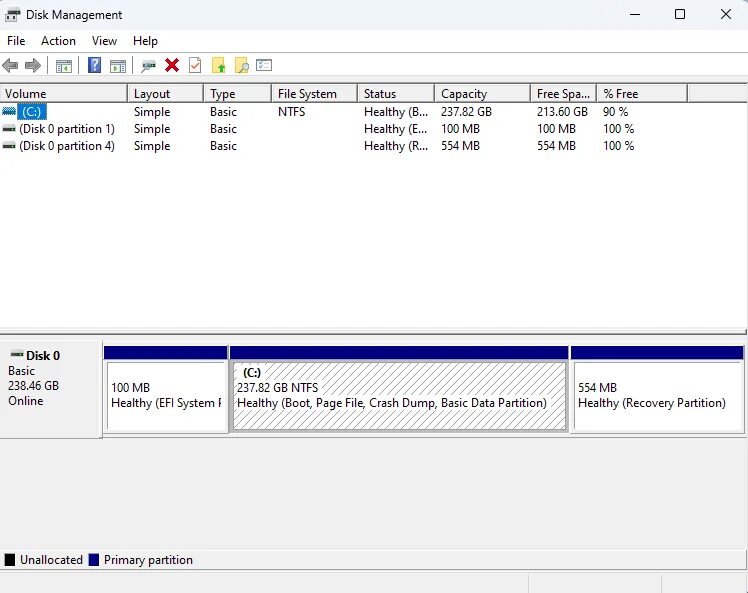This screenshot has height=593, width=748.
Task: Click the Disk 0 drive icon
Action: tap(17, 354)
